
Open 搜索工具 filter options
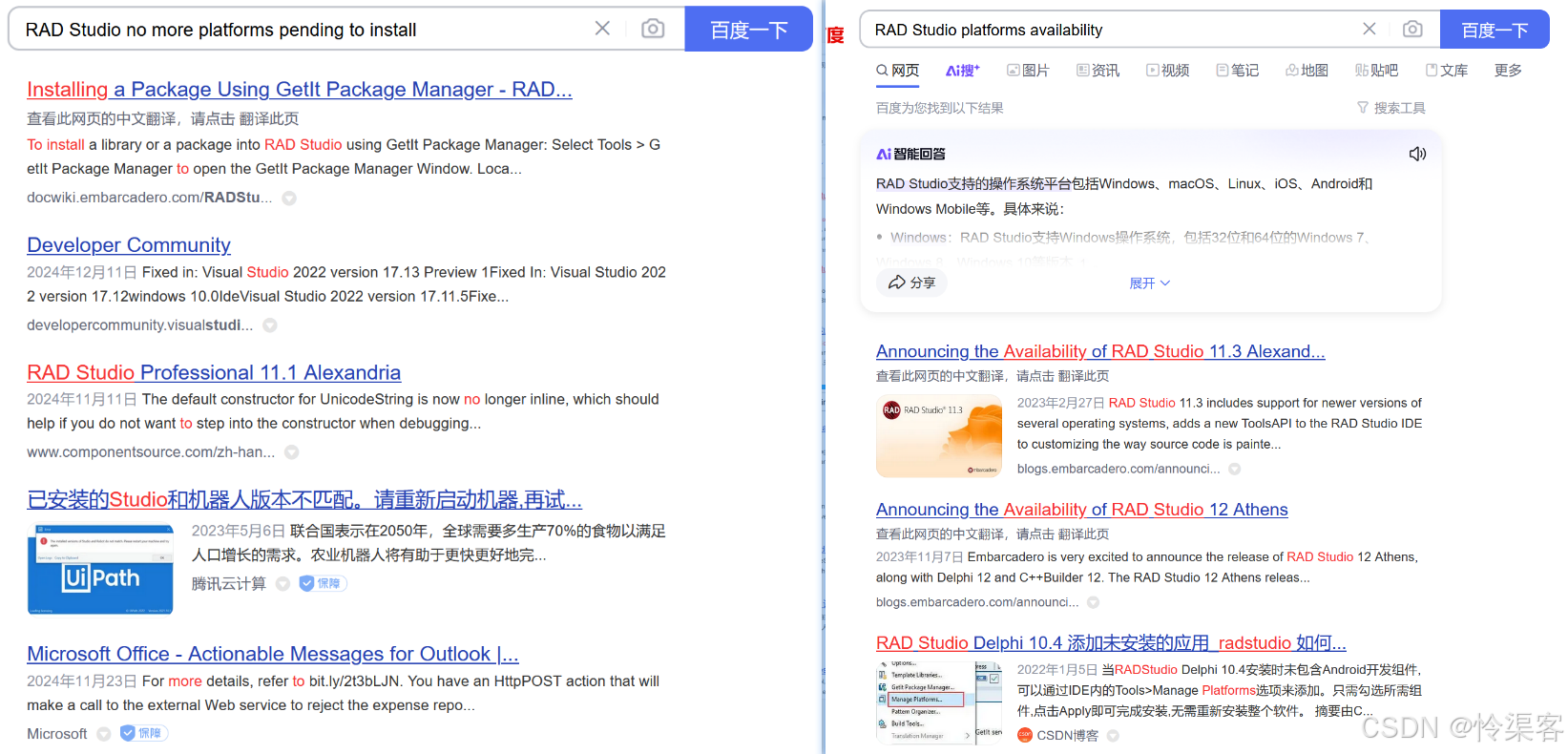coord(1391,108)
